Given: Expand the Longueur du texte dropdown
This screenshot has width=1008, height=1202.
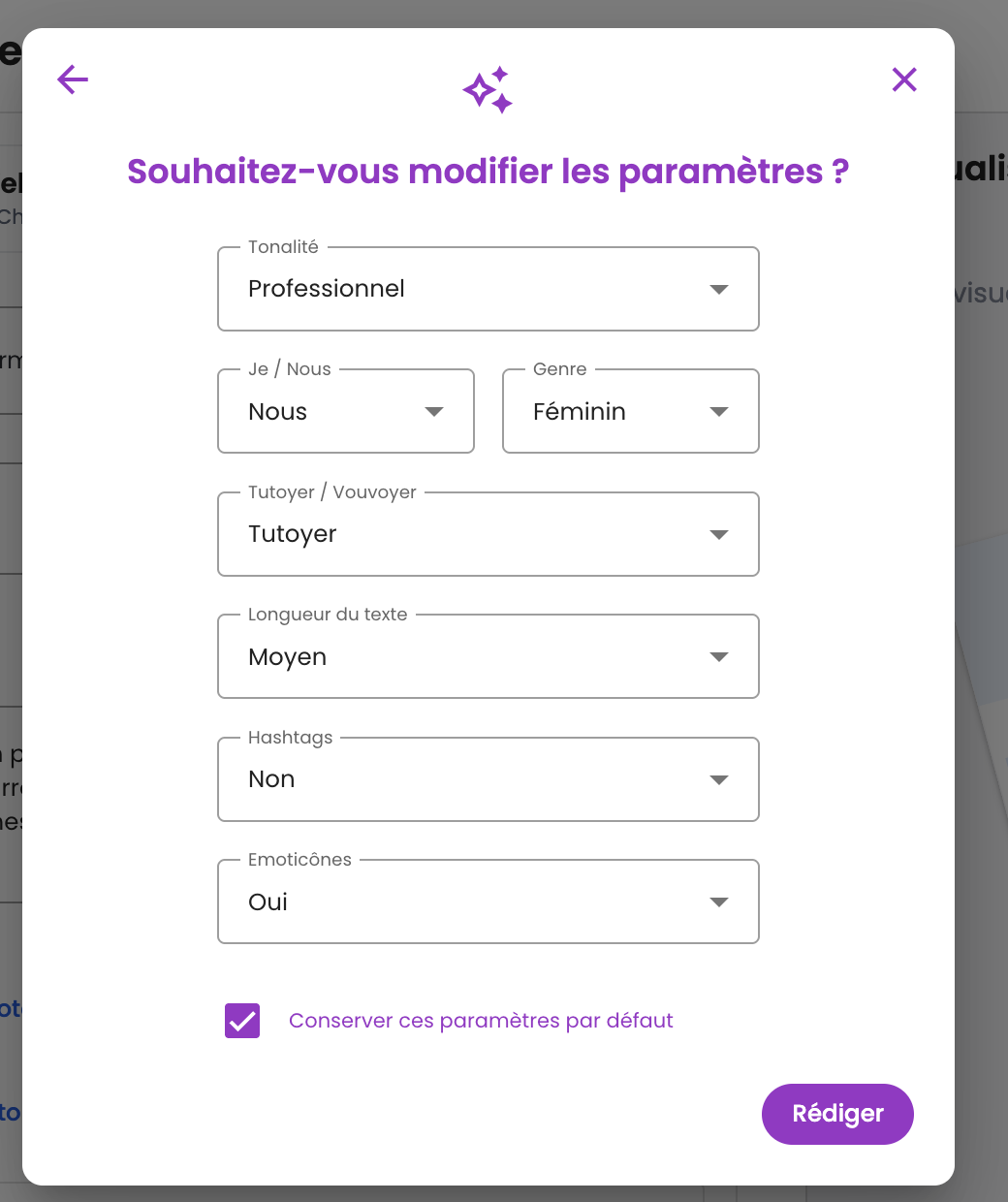Looking at the screenshot, I should [x=488, y=656].
